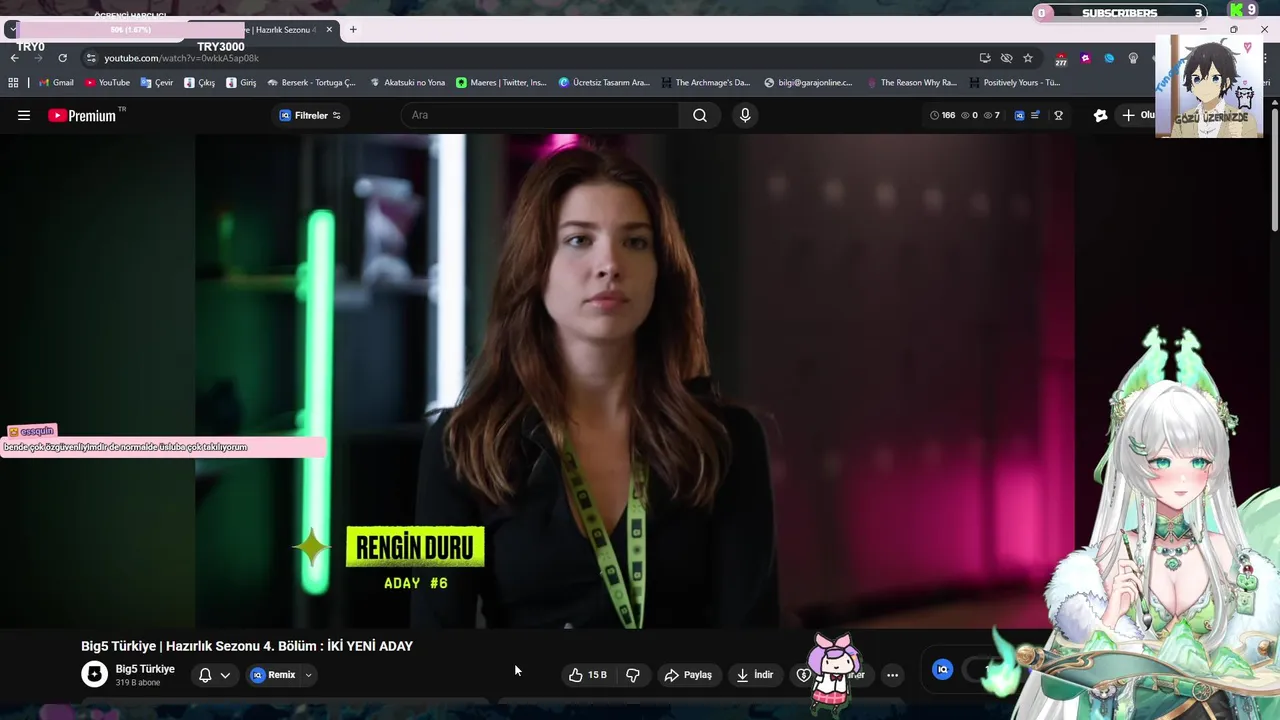The height and width of the screenshot is (720, 1280).
Task: Click the magnifying glass search button
Action: pos(700,115)
